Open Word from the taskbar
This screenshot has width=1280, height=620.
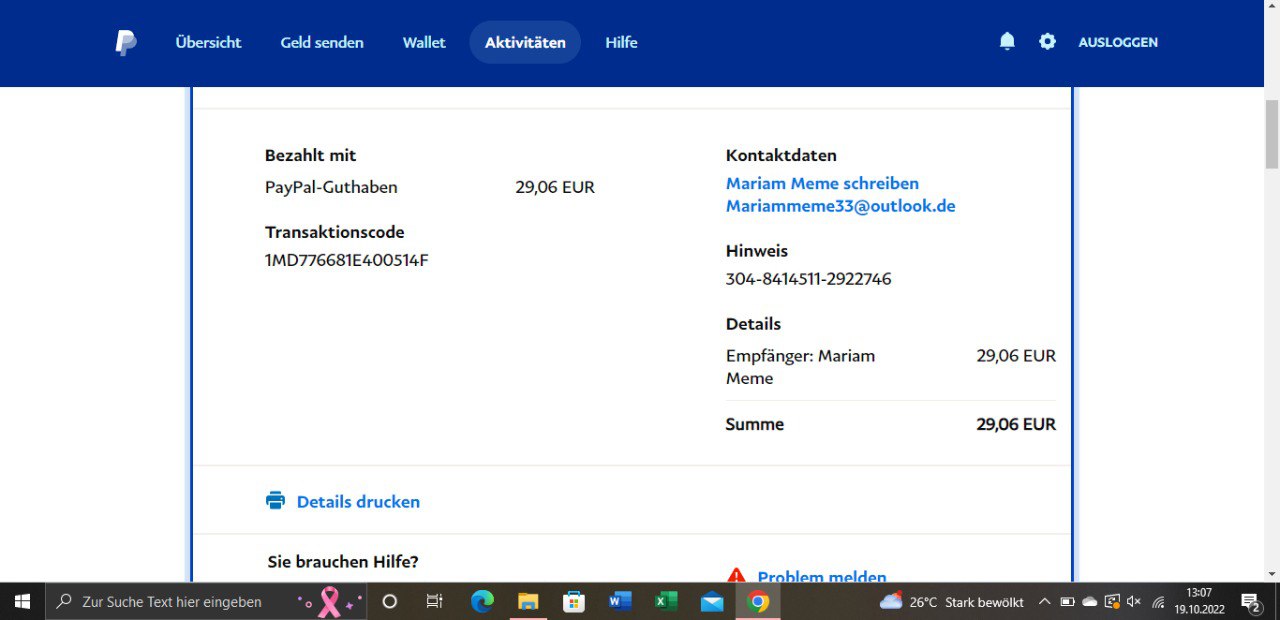click(620, 602)
